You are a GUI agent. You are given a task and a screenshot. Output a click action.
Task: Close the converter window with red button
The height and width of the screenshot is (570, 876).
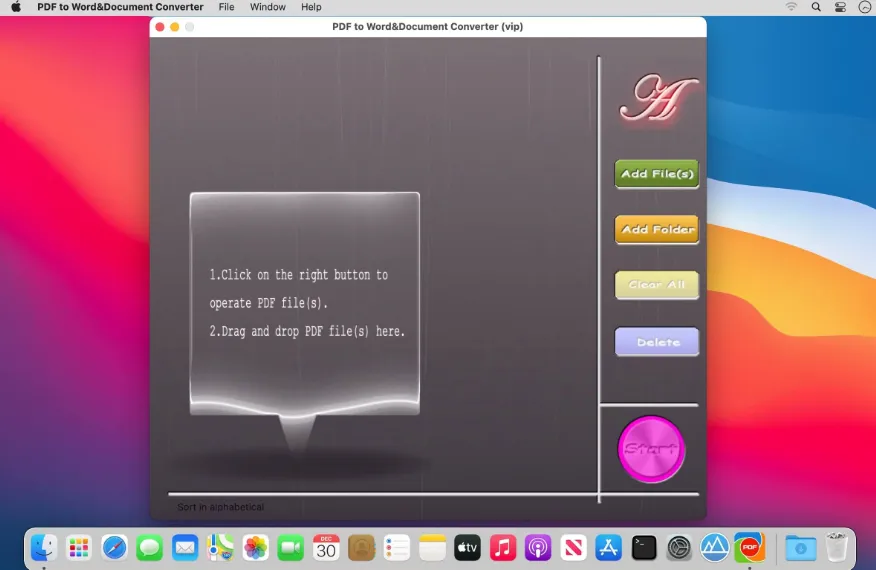[160, 27]
